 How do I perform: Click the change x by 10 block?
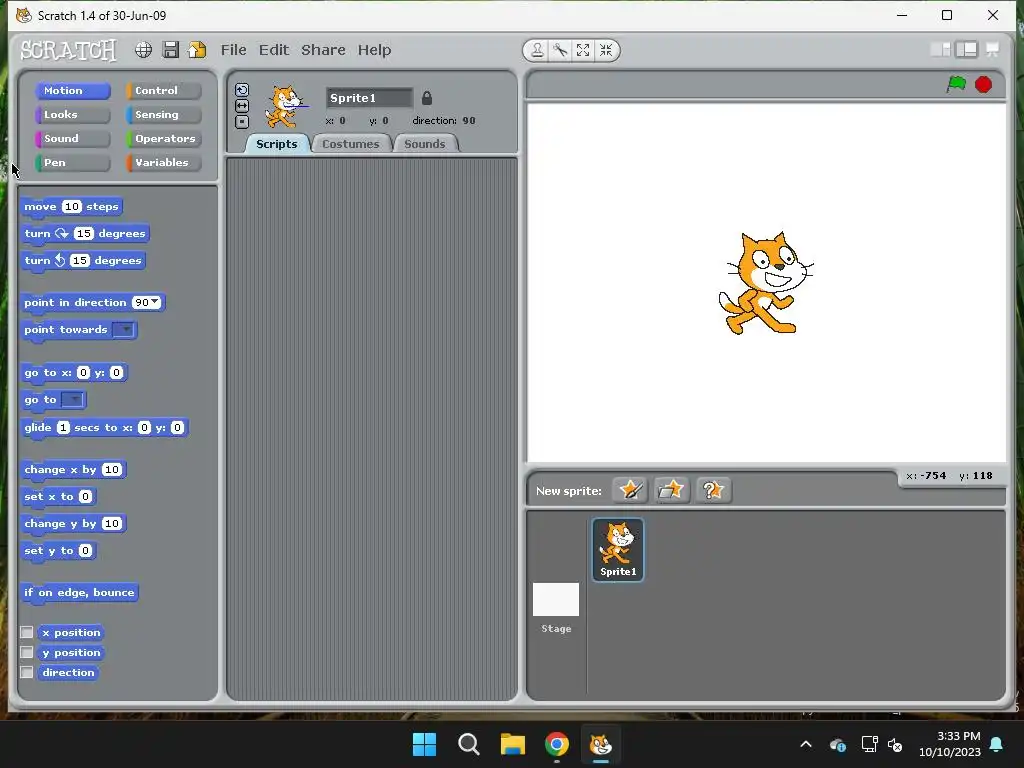[x=73, y=470]
